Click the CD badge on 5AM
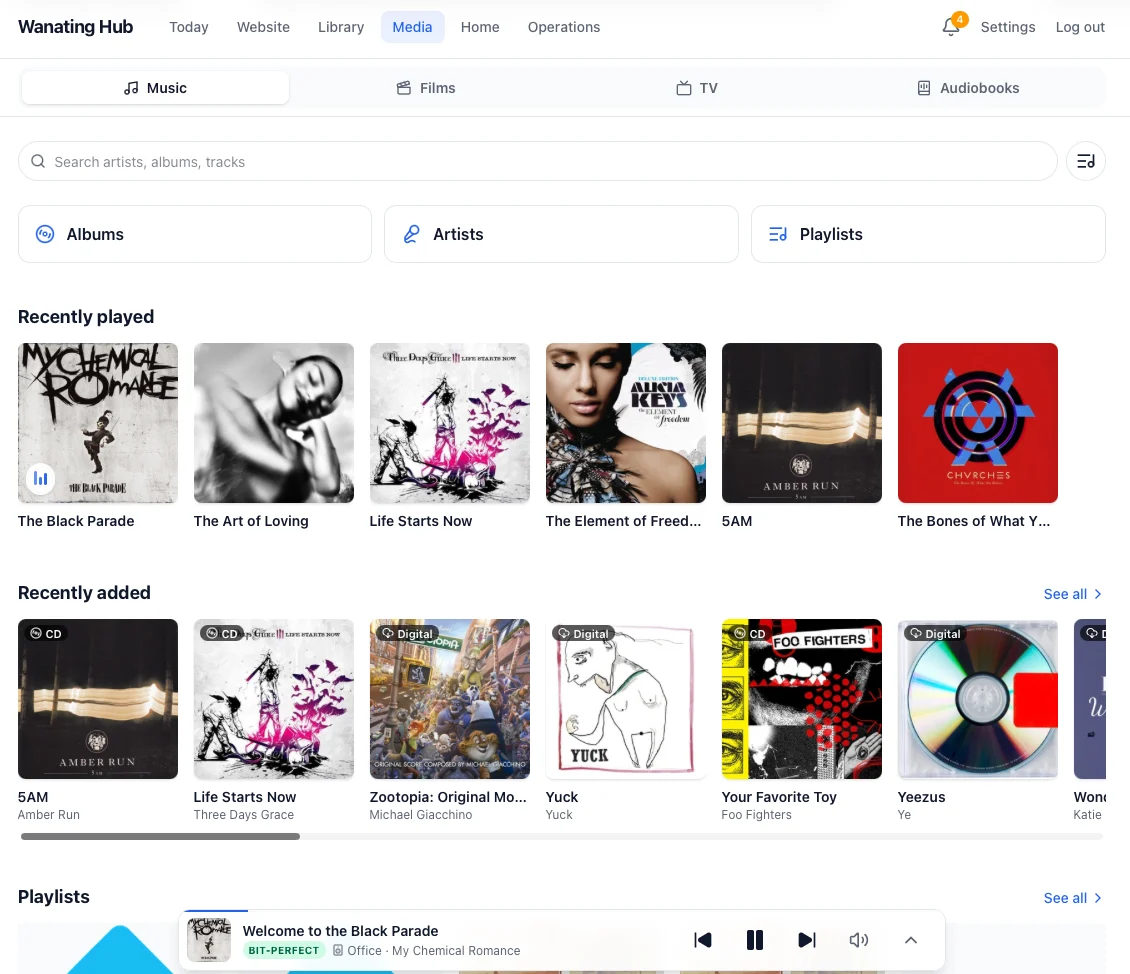Image resolution: width=1130 pixels, height=974 pixels. point(46,633)
